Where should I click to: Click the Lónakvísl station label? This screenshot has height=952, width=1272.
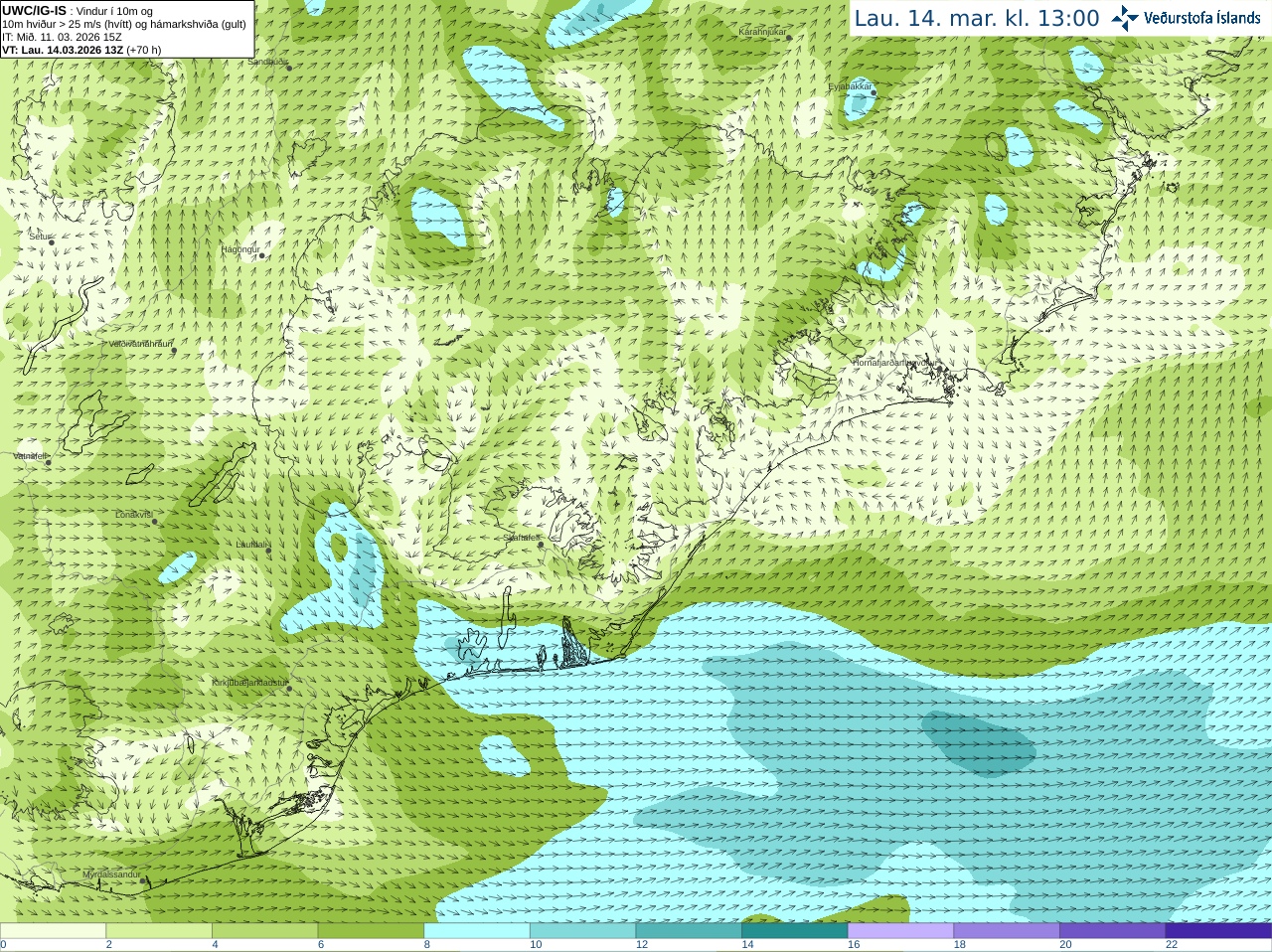(x=134, y=515)
